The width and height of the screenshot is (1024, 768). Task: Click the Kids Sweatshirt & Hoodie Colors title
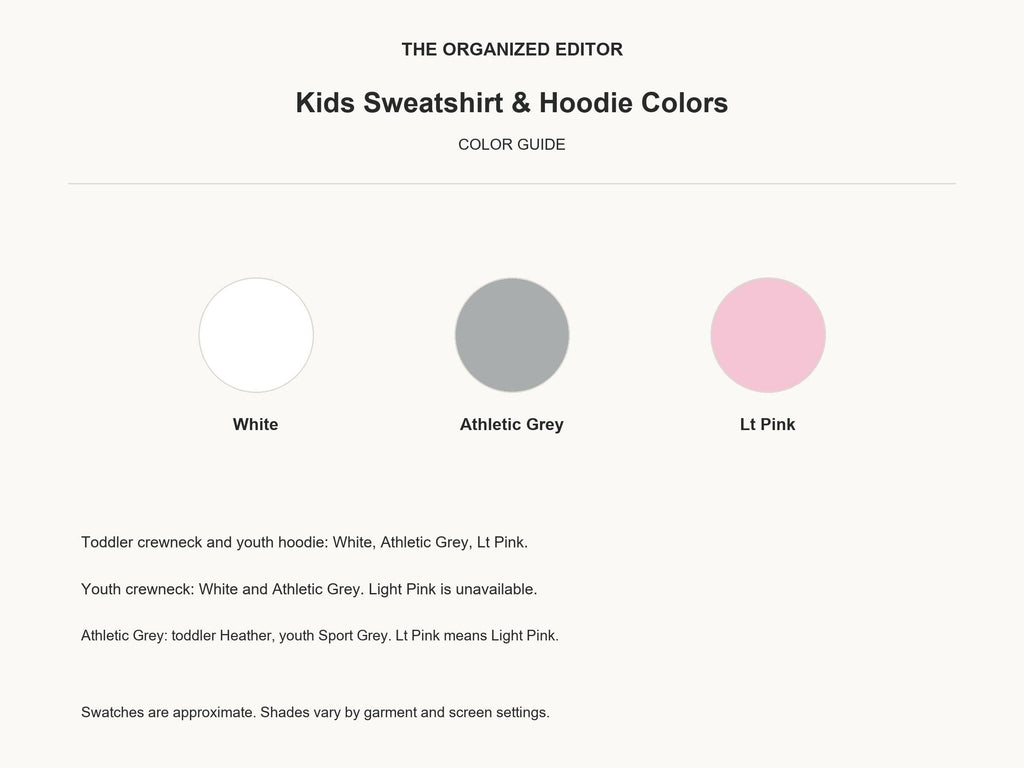[511, 103]
